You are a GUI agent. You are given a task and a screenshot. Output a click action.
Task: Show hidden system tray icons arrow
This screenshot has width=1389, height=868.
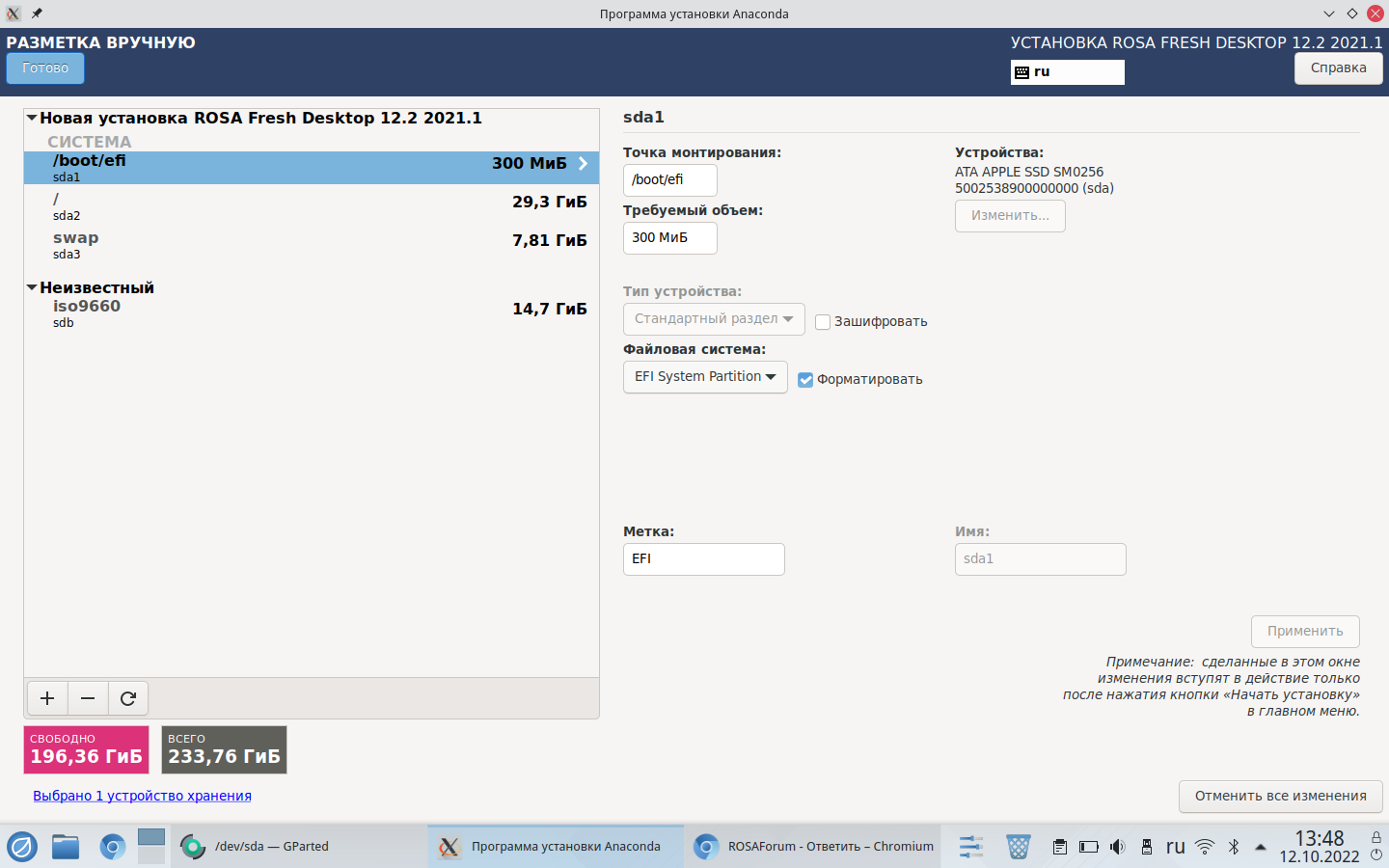point(1261,847)
